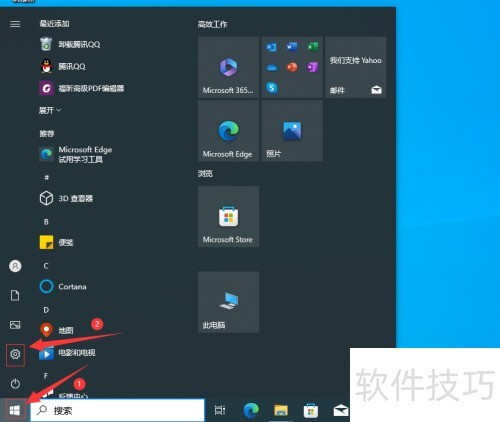Screen dimensions: 500x422
Task: Open 地图 maps app
Action: tap(56, 330)
